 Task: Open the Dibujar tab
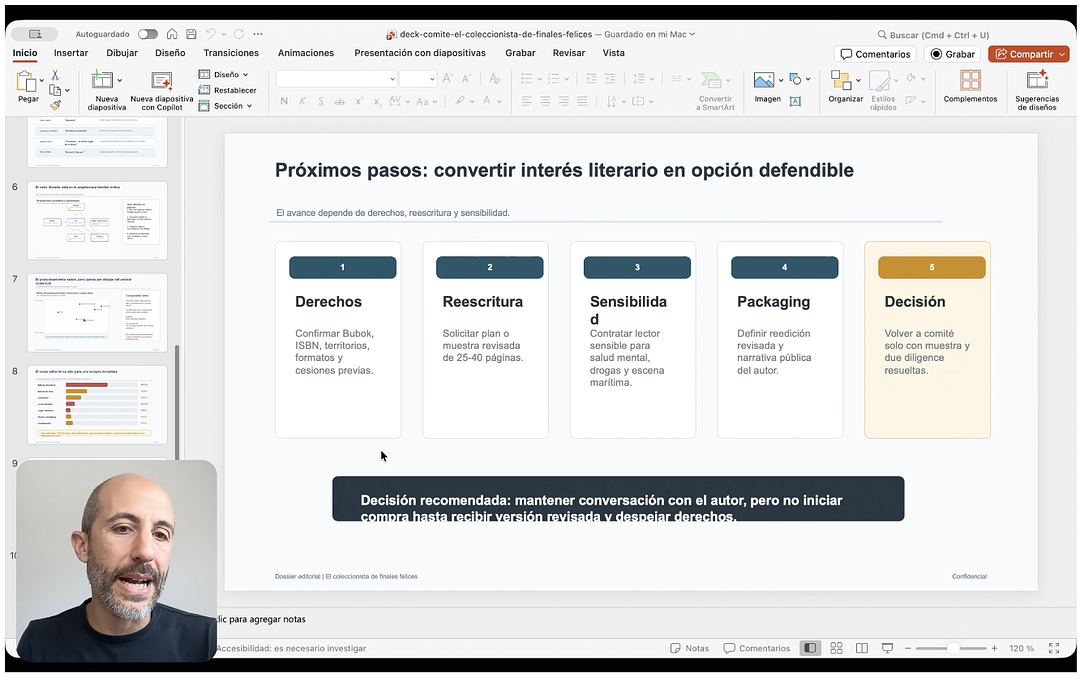pyautogui.click(x=122, y=53)
